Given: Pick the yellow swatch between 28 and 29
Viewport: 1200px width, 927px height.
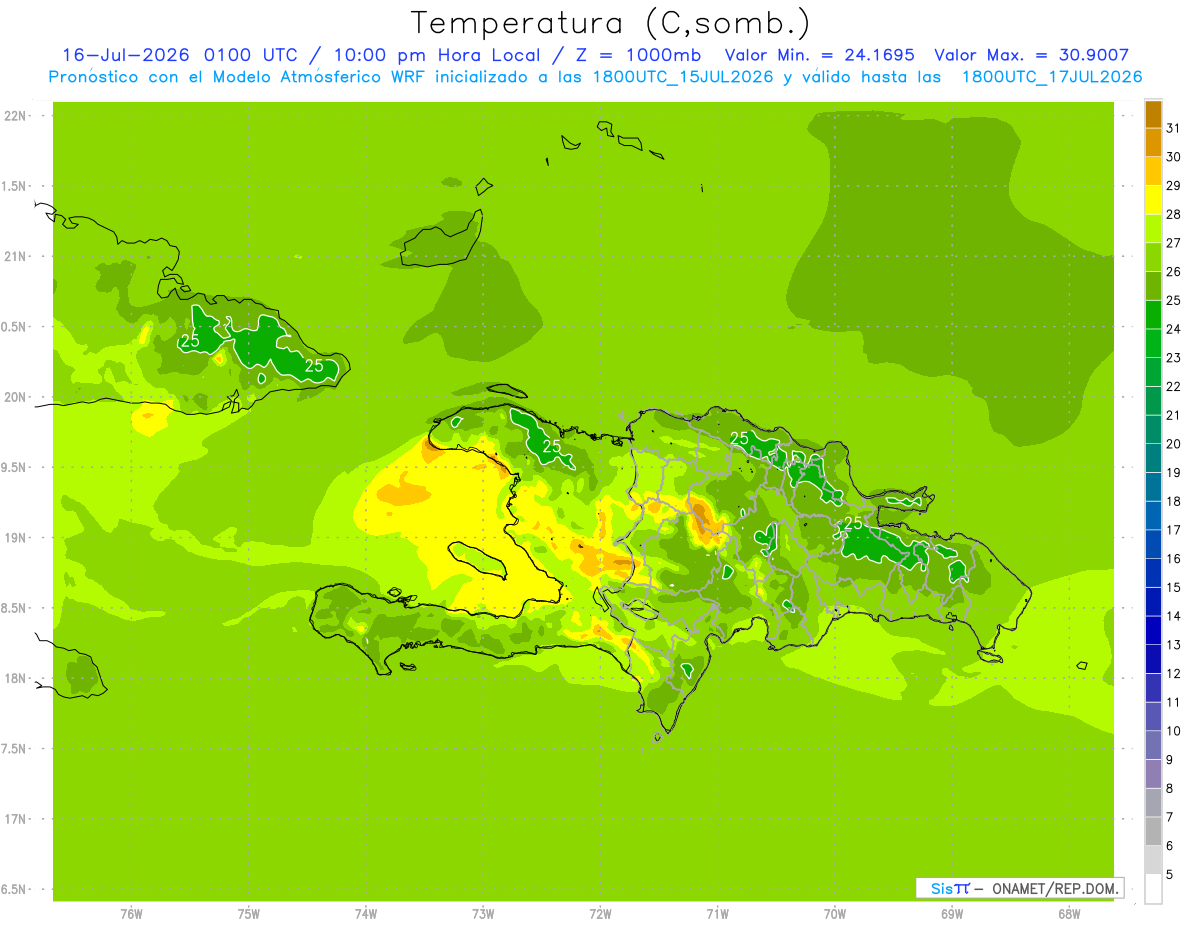Looking at the screenshot, I should coord(1153,200).
